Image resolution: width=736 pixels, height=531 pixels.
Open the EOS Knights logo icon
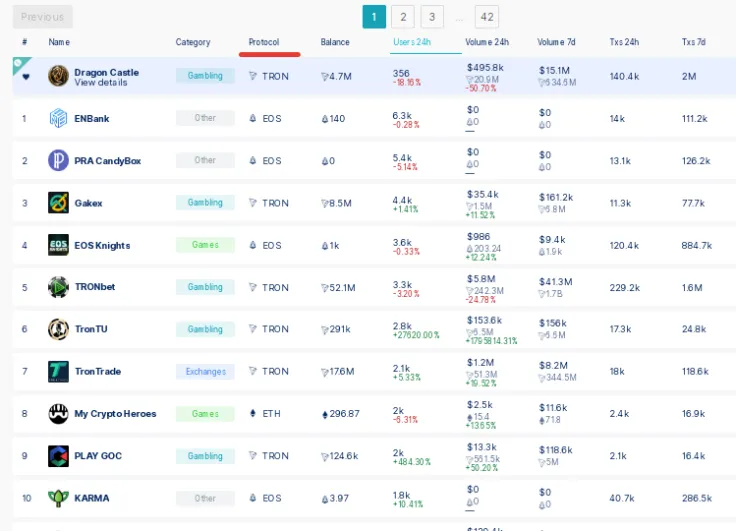point(58,245)
